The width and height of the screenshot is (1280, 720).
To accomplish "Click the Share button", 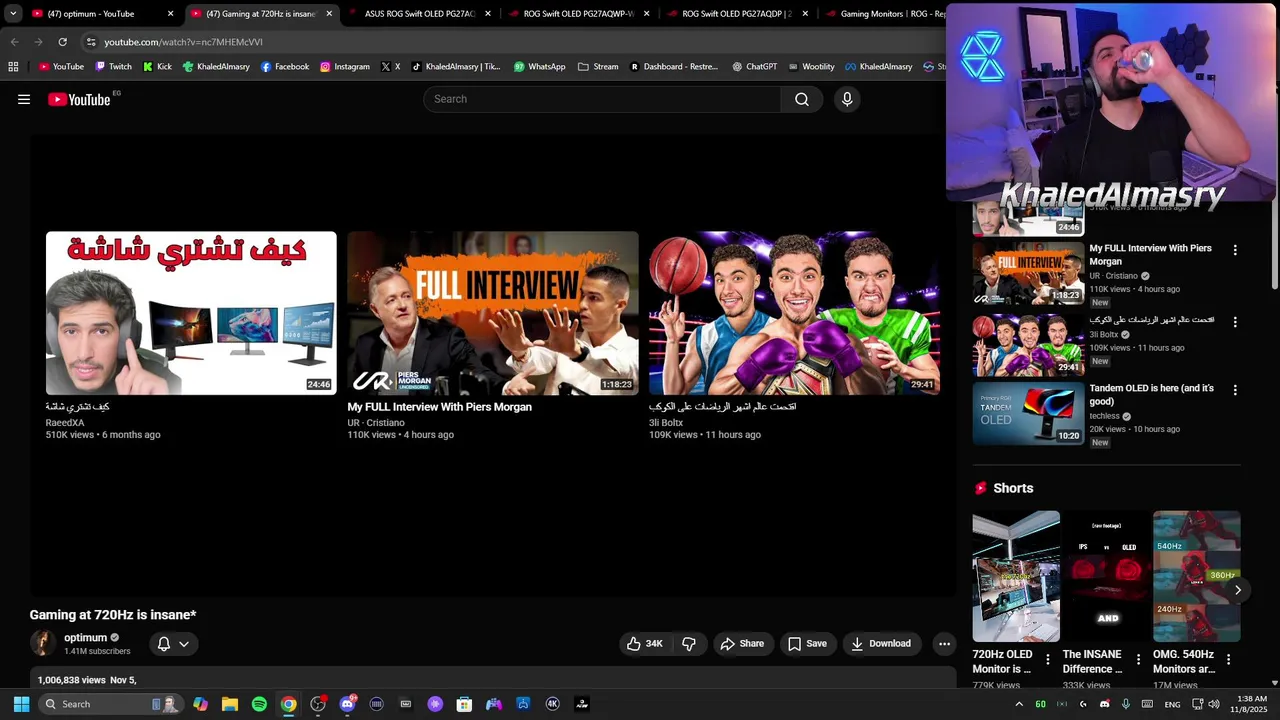I will tap(742, 644).
